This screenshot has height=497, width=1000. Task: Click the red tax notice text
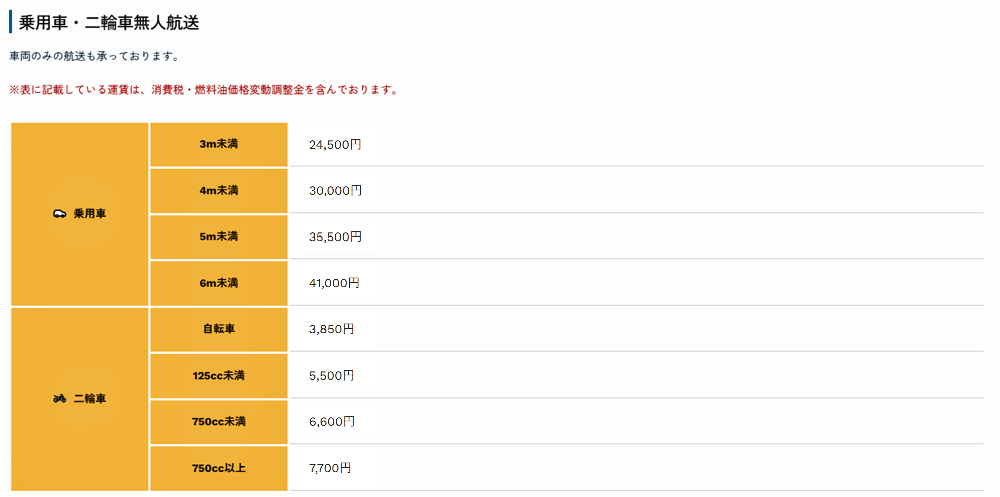pyautogui.click(x=204, y=90)
